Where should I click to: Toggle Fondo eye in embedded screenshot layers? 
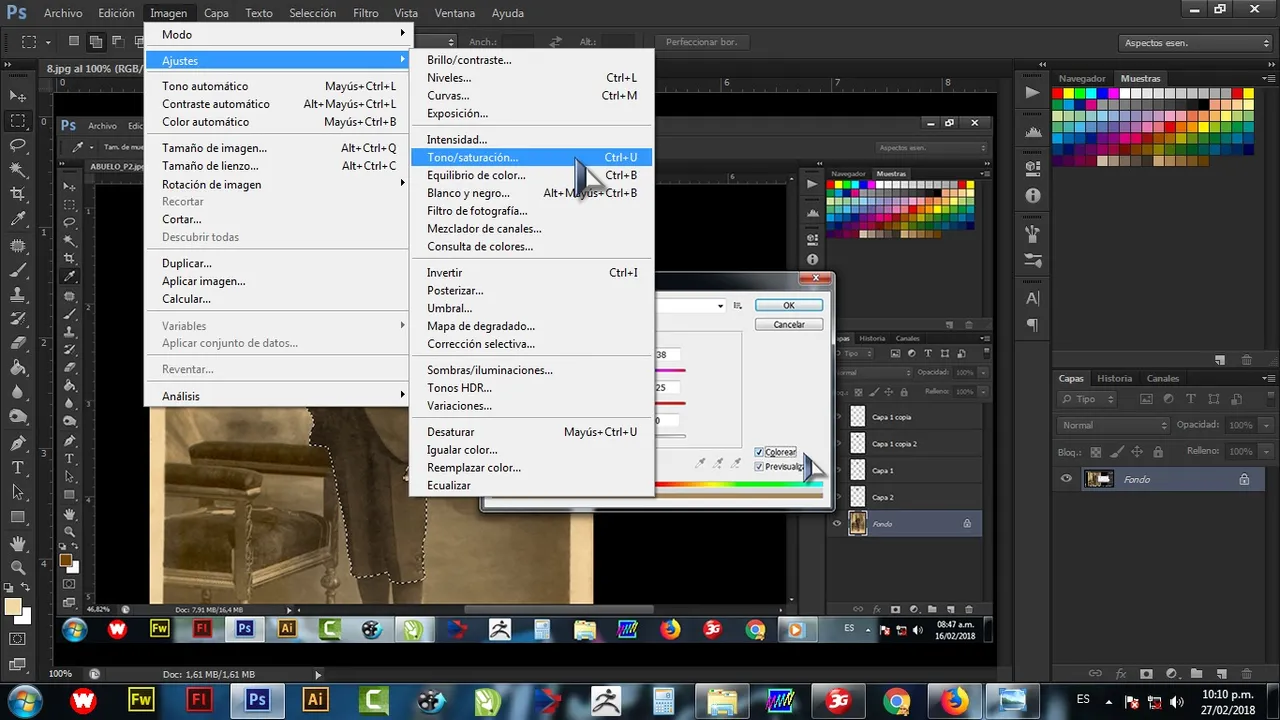coord(838,523)
